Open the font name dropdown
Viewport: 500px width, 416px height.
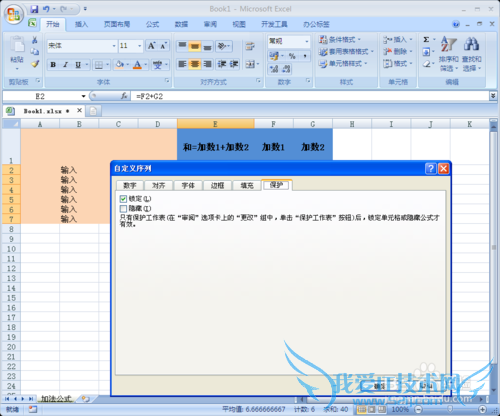114,46
